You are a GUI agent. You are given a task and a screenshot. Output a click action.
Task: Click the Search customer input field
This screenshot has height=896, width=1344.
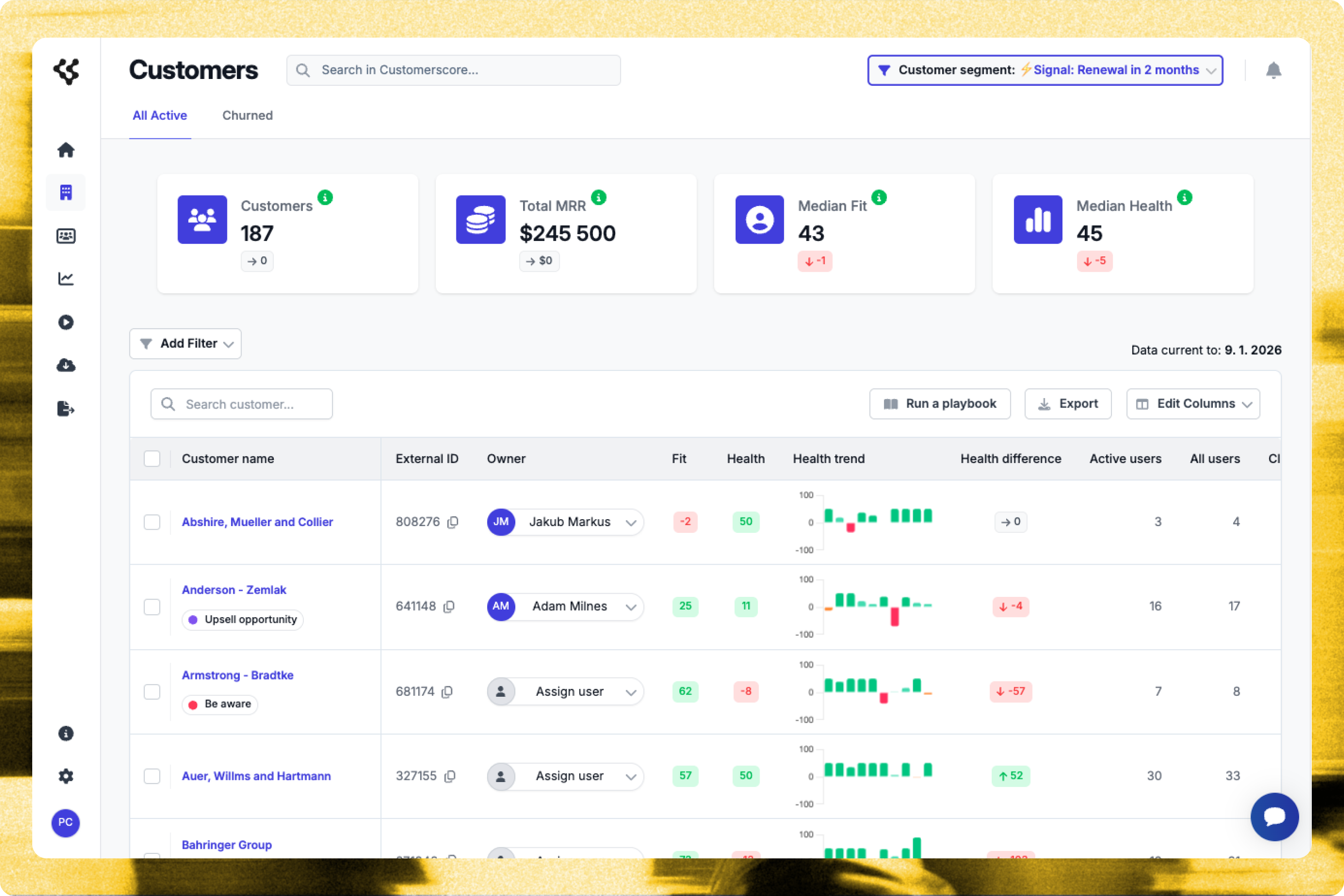(242, 404)
